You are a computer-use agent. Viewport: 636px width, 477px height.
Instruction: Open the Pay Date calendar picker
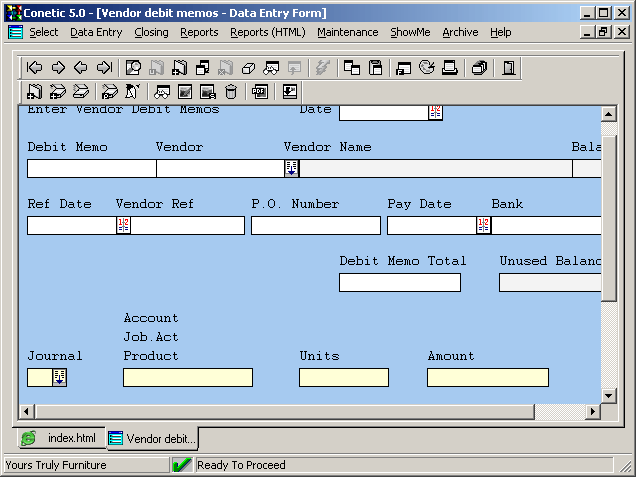(483, 225)
